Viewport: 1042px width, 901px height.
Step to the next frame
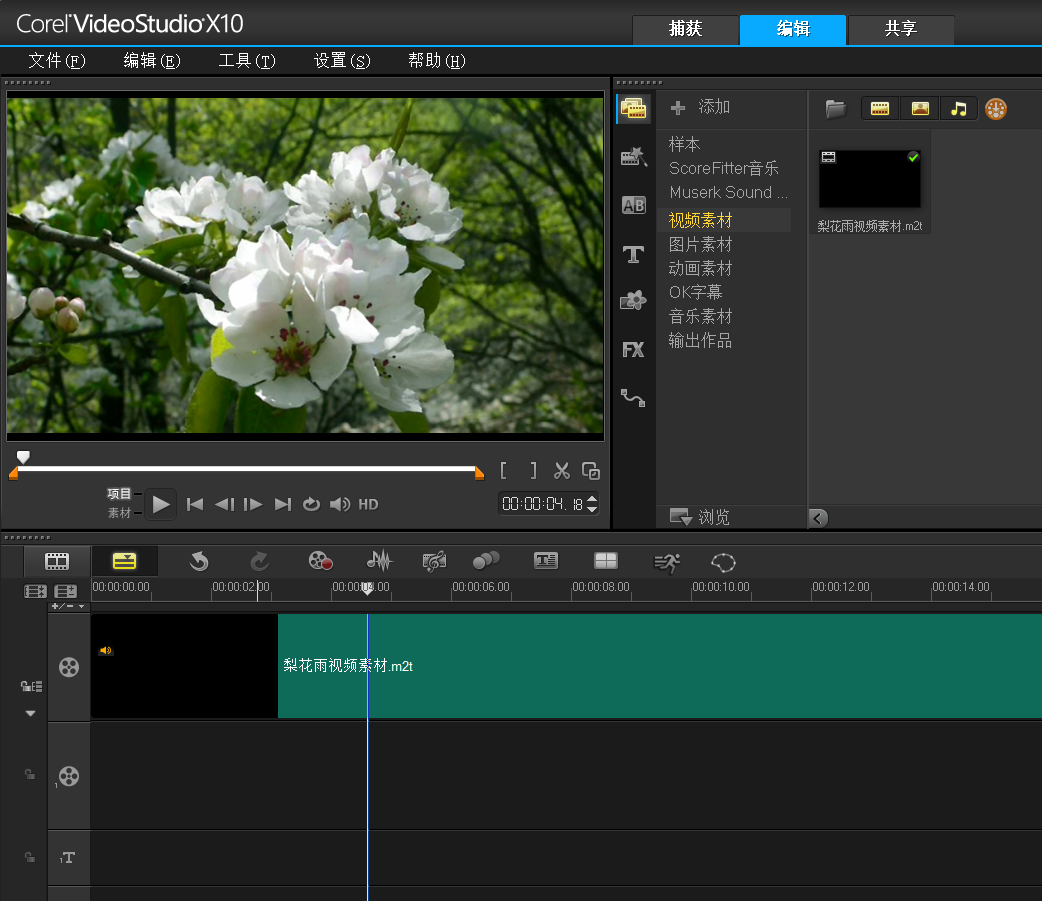[x=253, y=504]
